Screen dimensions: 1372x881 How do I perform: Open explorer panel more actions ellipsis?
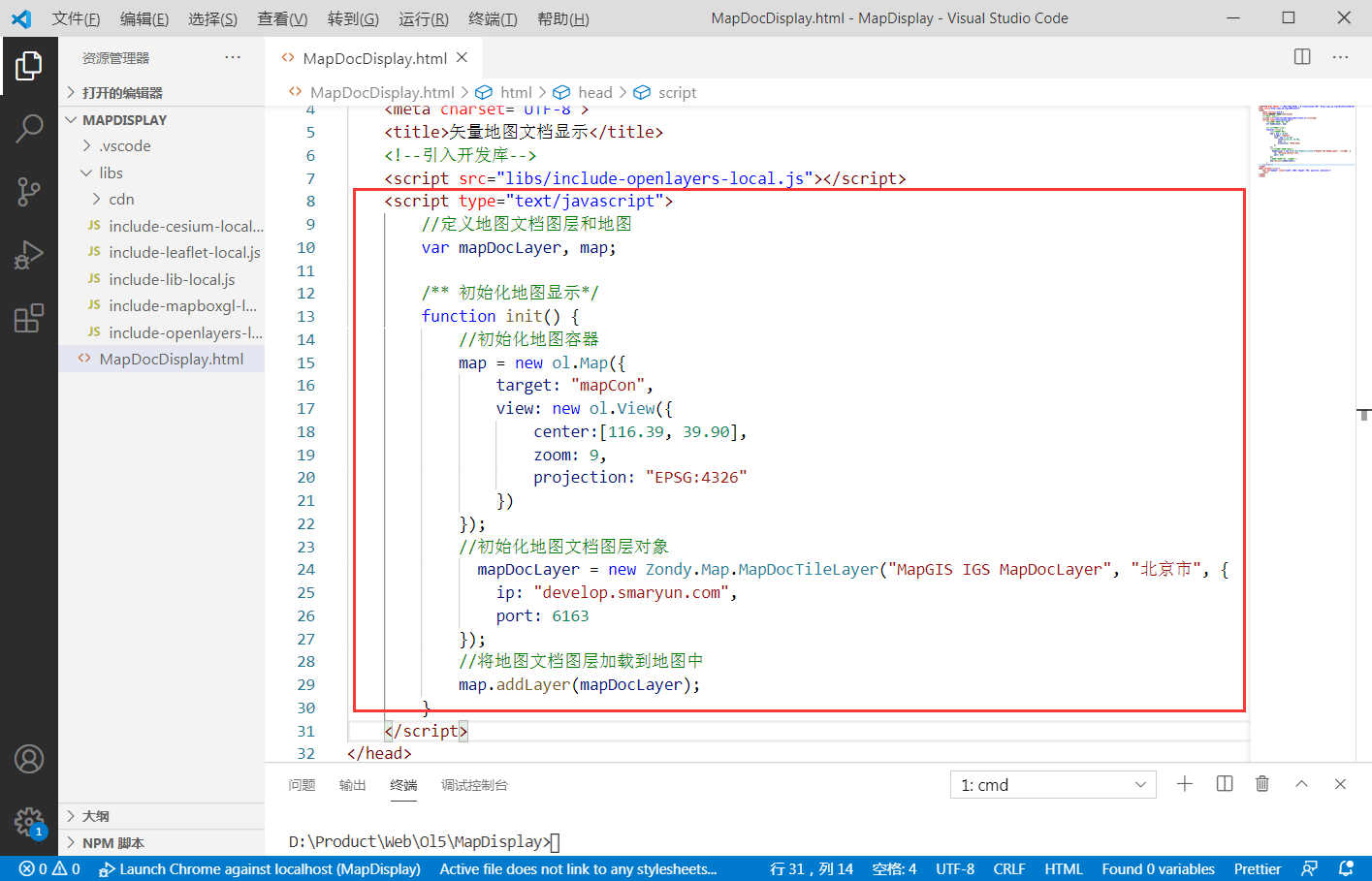(233, 58)
